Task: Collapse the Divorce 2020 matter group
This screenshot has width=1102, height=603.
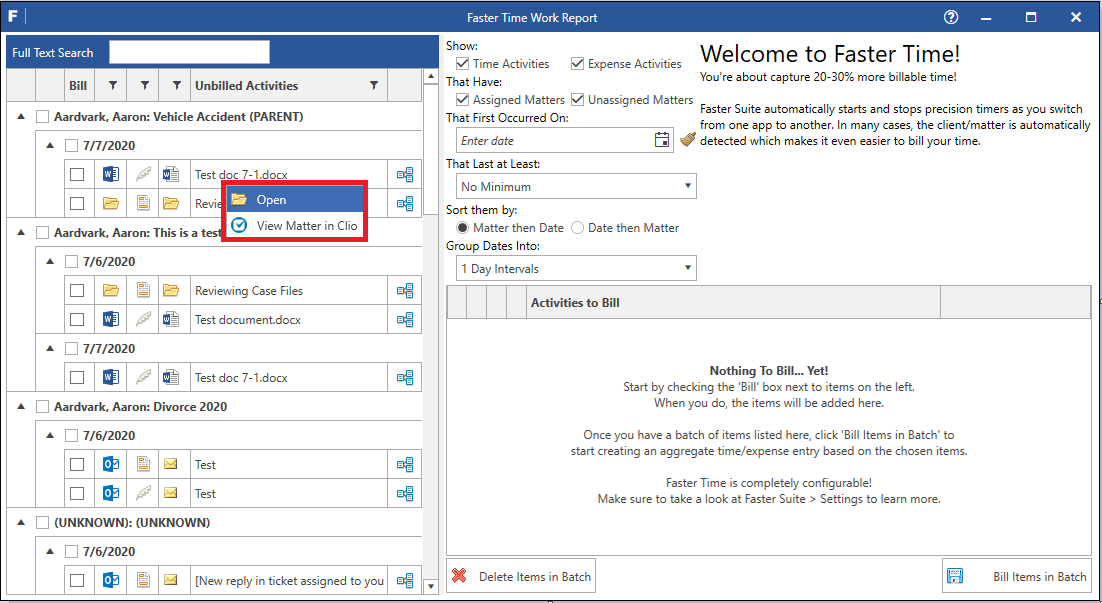Action: (x=21, y=407)
